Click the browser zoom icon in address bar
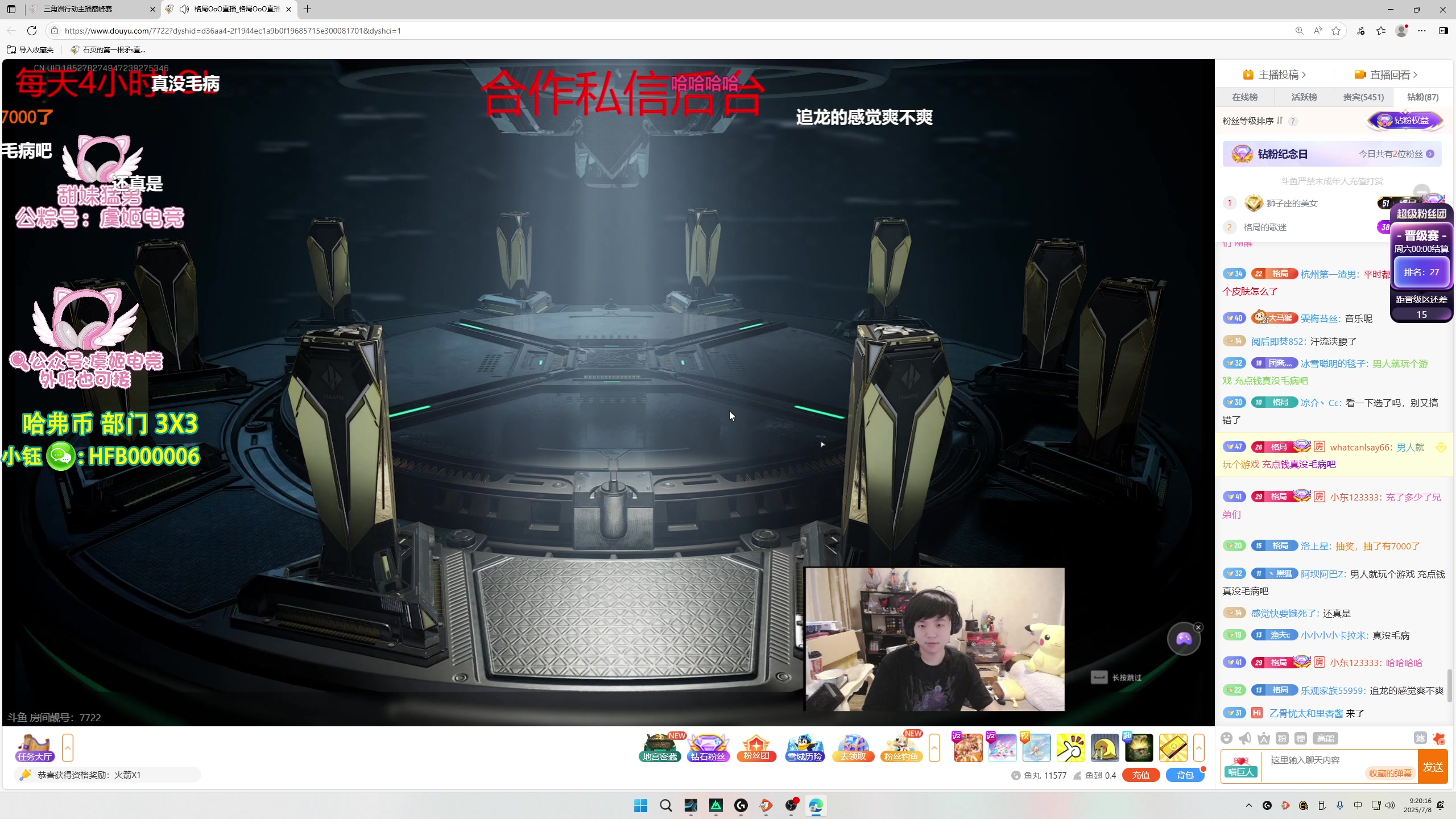This screenshot has width=1456, height=819. (x=1299, y=31)
